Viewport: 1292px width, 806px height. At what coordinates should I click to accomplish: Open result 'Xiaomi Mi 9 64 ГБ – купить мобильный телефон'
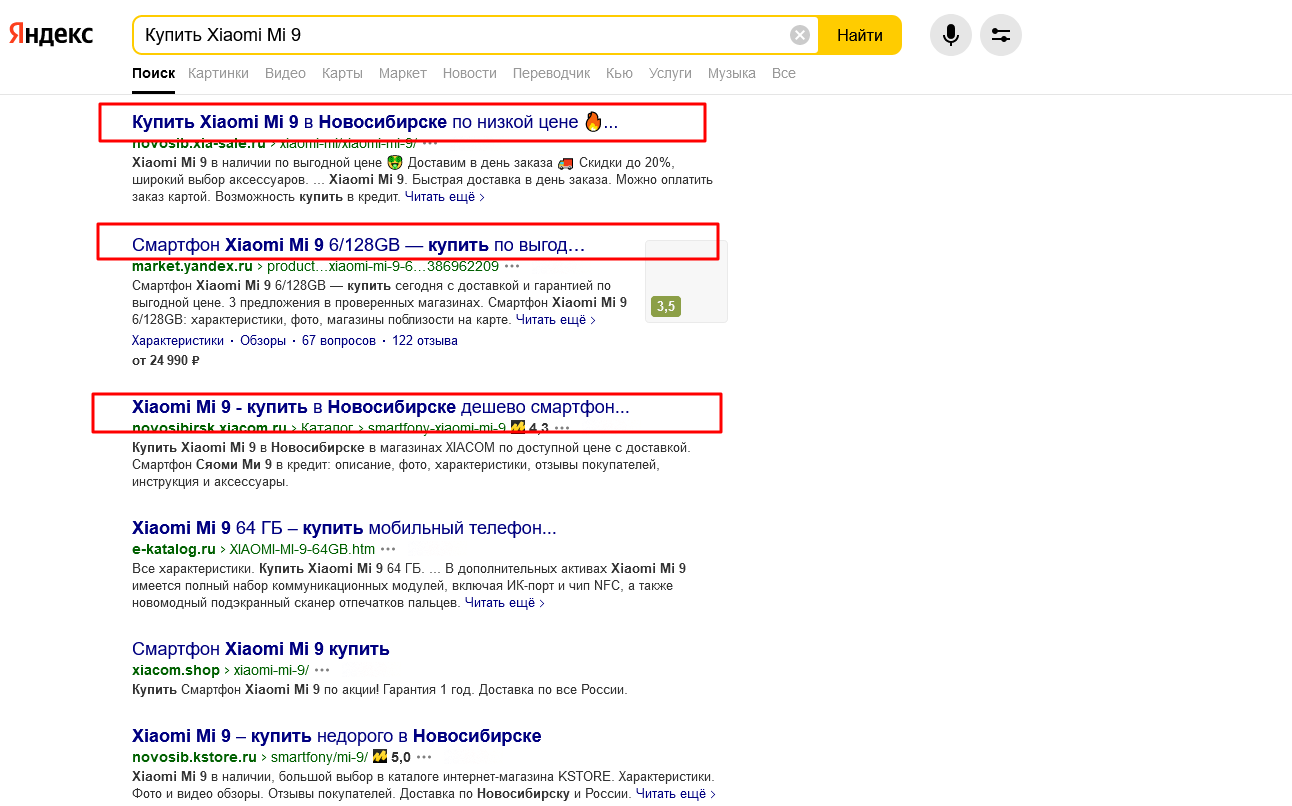click(x=344, y=527)
